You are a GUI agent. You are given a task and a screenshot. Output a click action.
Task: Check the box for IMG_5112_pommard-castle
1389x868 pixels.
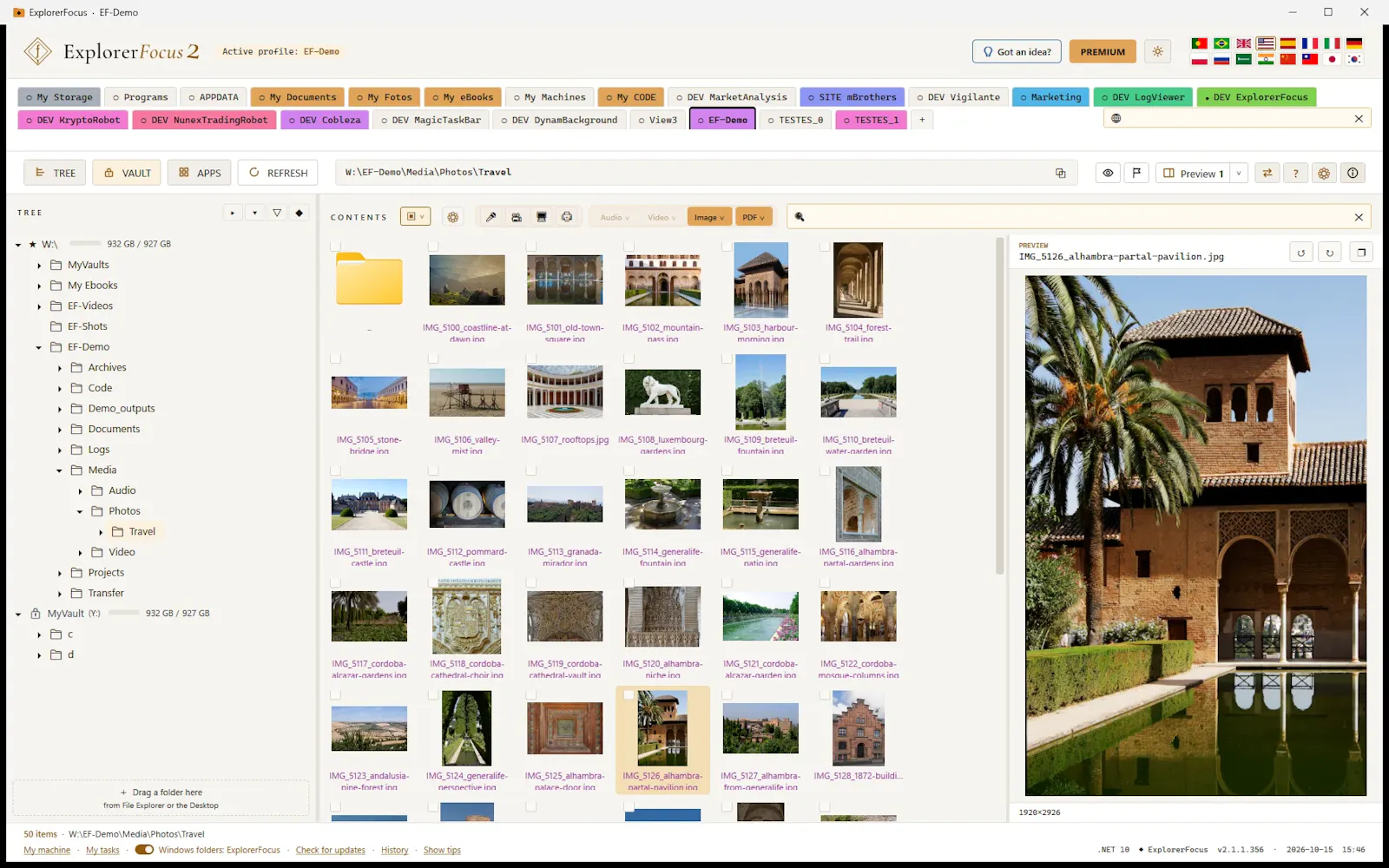[433, 470]
